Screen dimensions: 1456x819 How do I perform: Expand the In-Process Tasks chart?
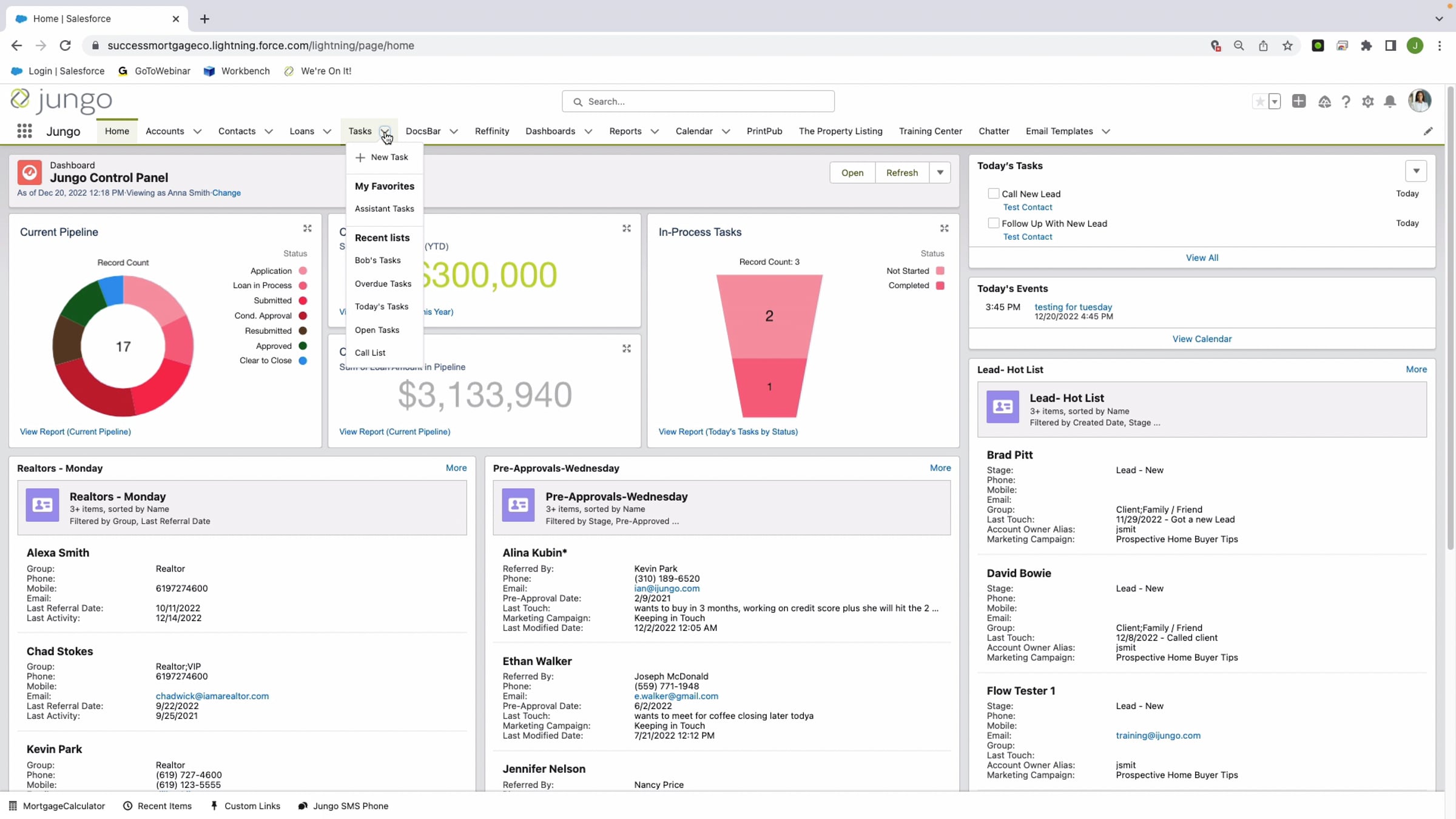945,229
